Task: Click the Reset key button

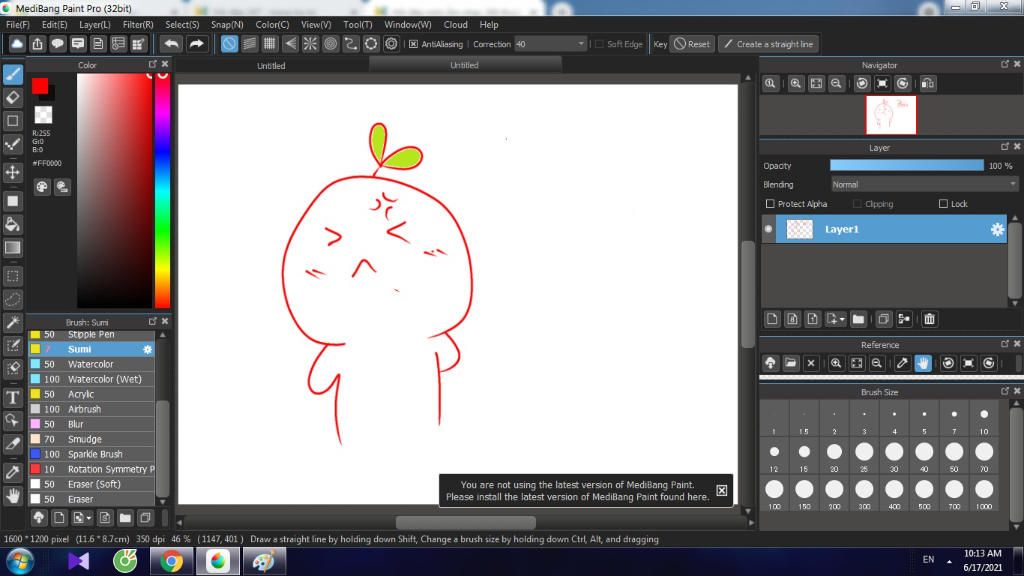Action: pos(692,44)
